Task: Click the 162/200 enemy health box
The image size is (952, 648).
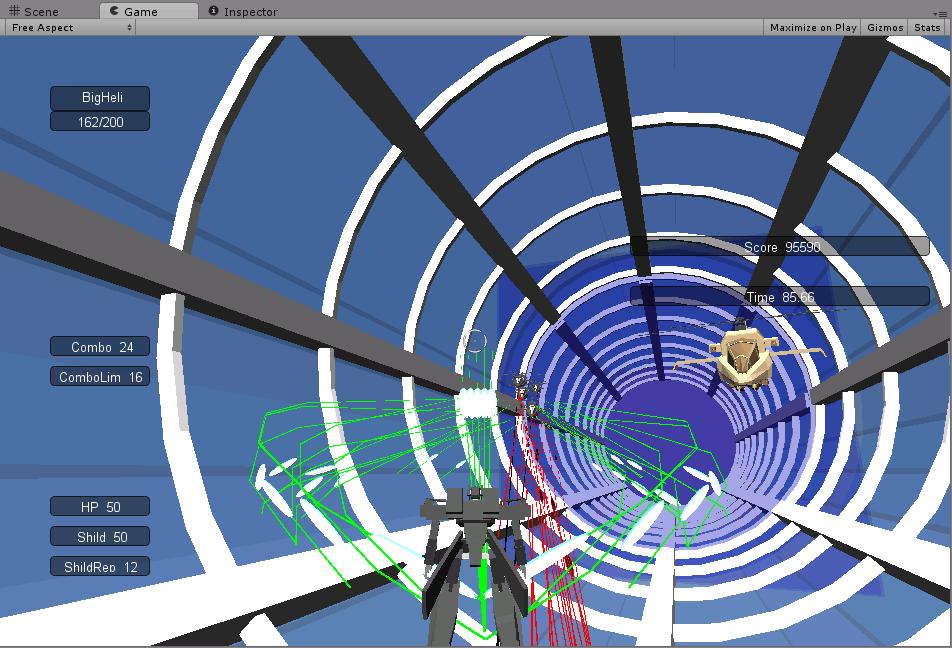Action: [x=100, y=121]
